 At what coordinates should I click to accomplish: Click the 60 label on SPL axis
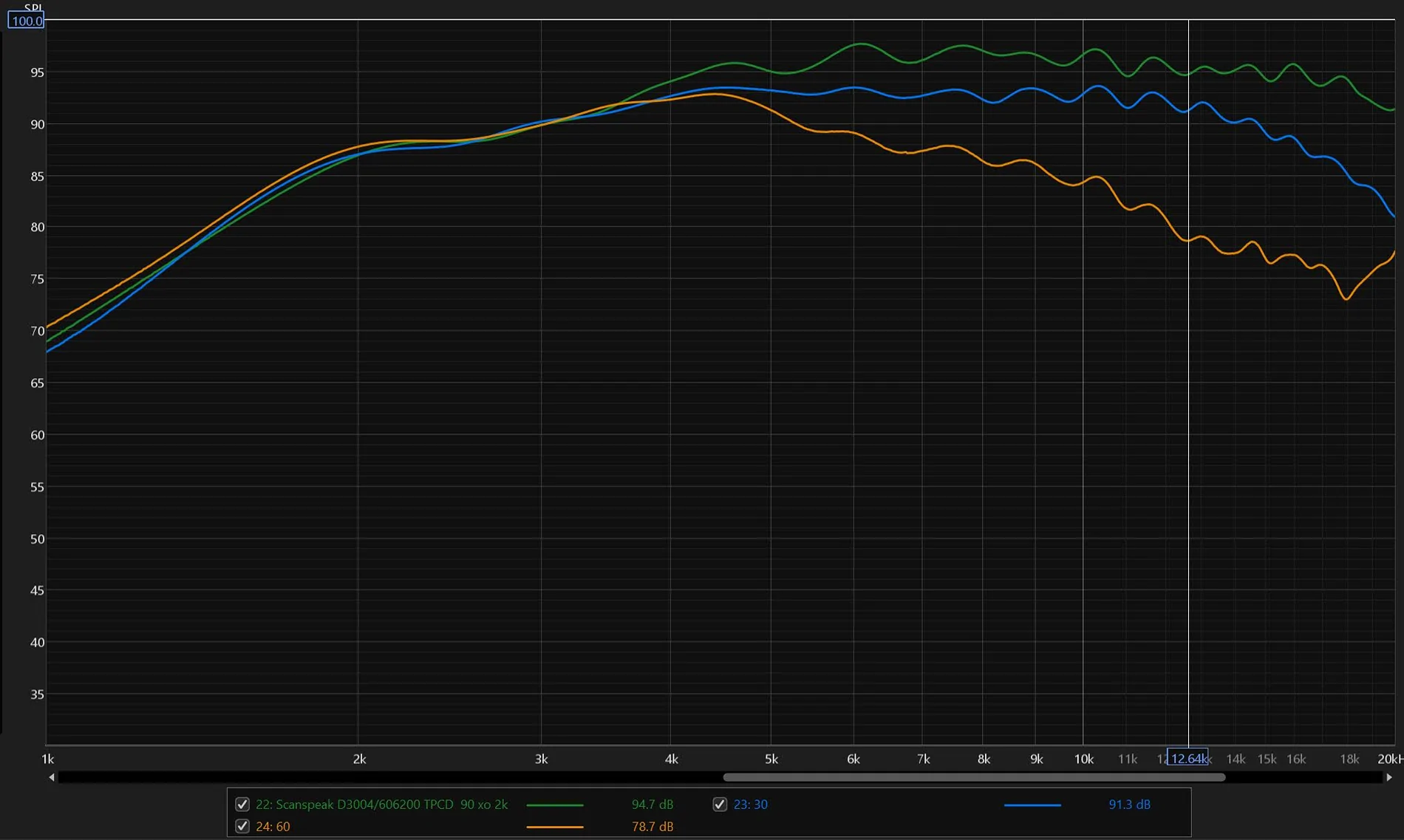[x=37, y=435]
